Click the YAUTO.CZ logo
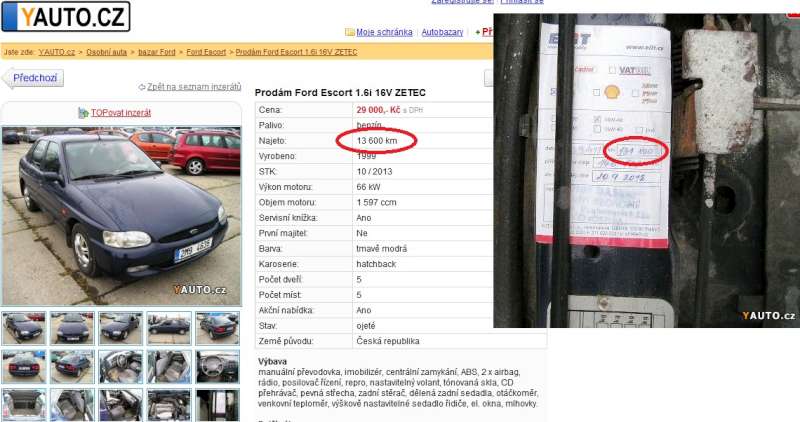This screenshot has height=422, width=800. [x=66, y=16]
